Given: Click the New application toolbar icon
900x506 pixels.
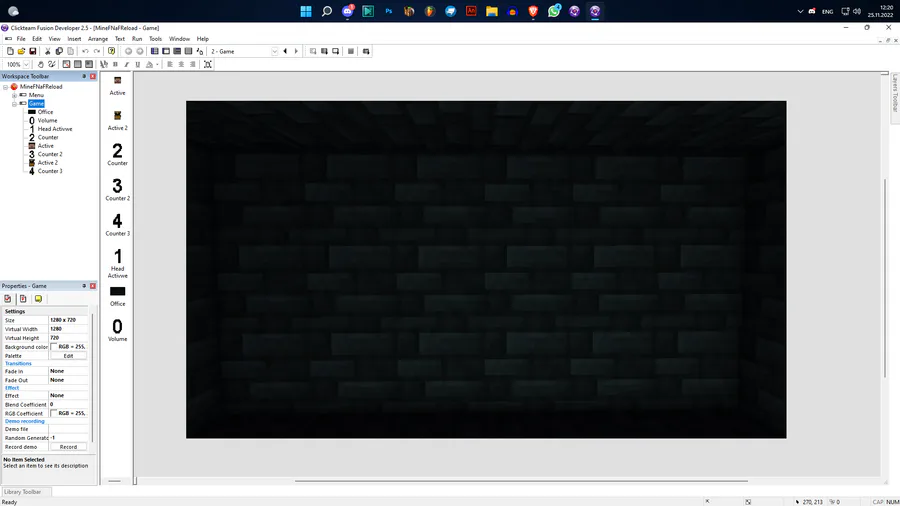Looking at the screenshot, I should 10,51.
